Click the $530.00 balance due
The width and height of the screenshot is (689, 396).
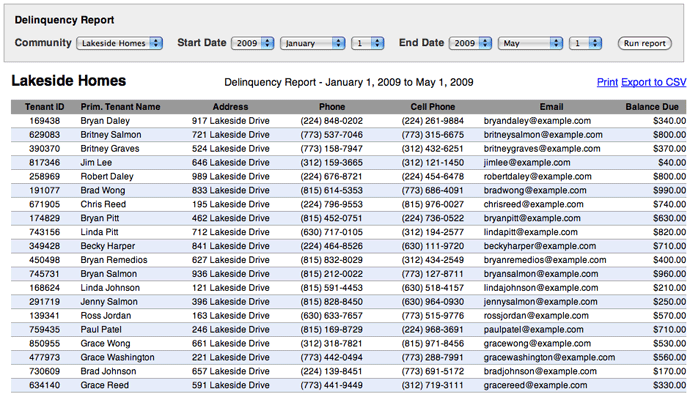tap(669, 344)
